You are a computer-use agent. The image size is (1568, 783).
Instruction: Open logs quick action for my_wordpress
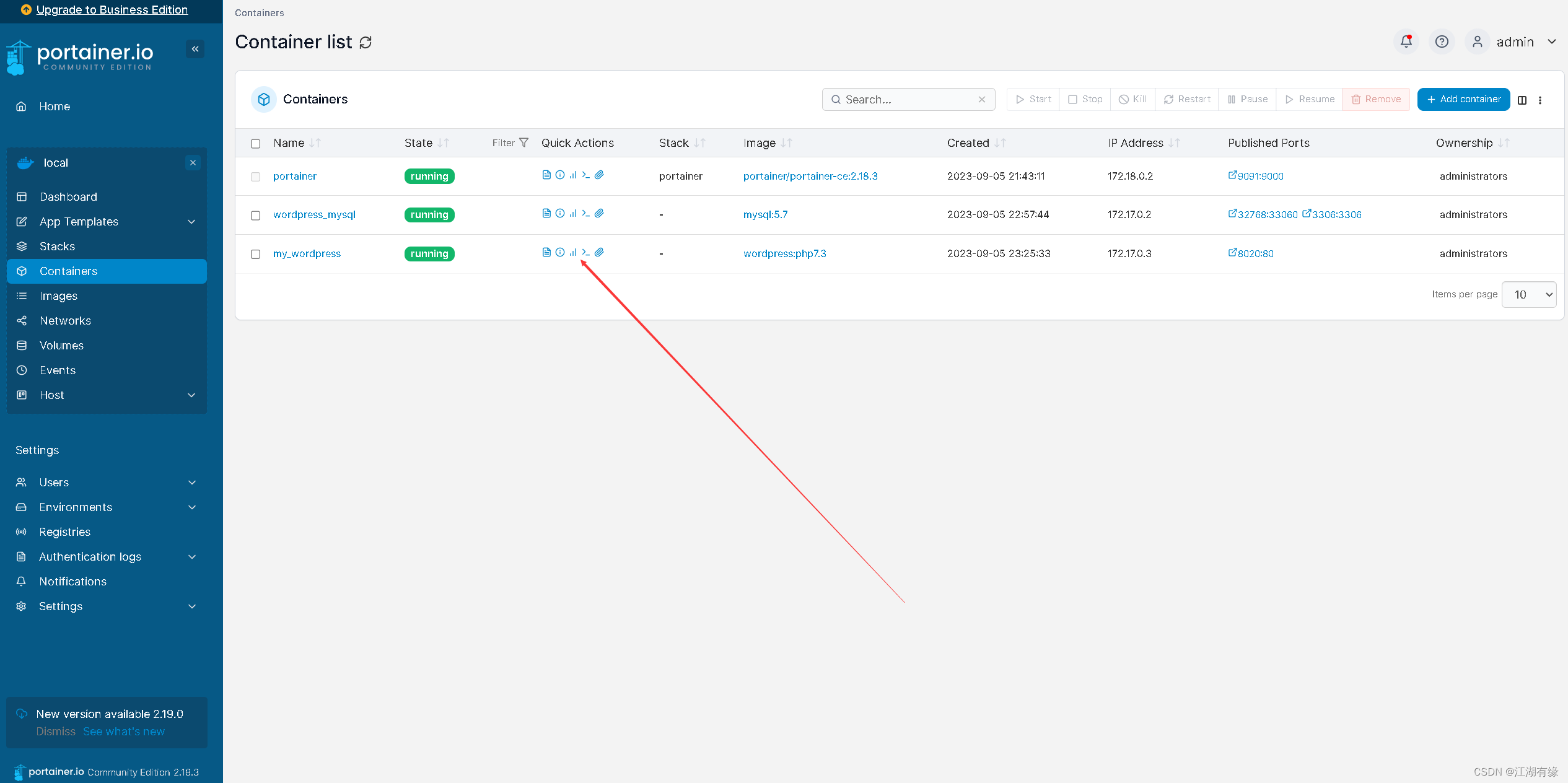(x=546, y=252)
